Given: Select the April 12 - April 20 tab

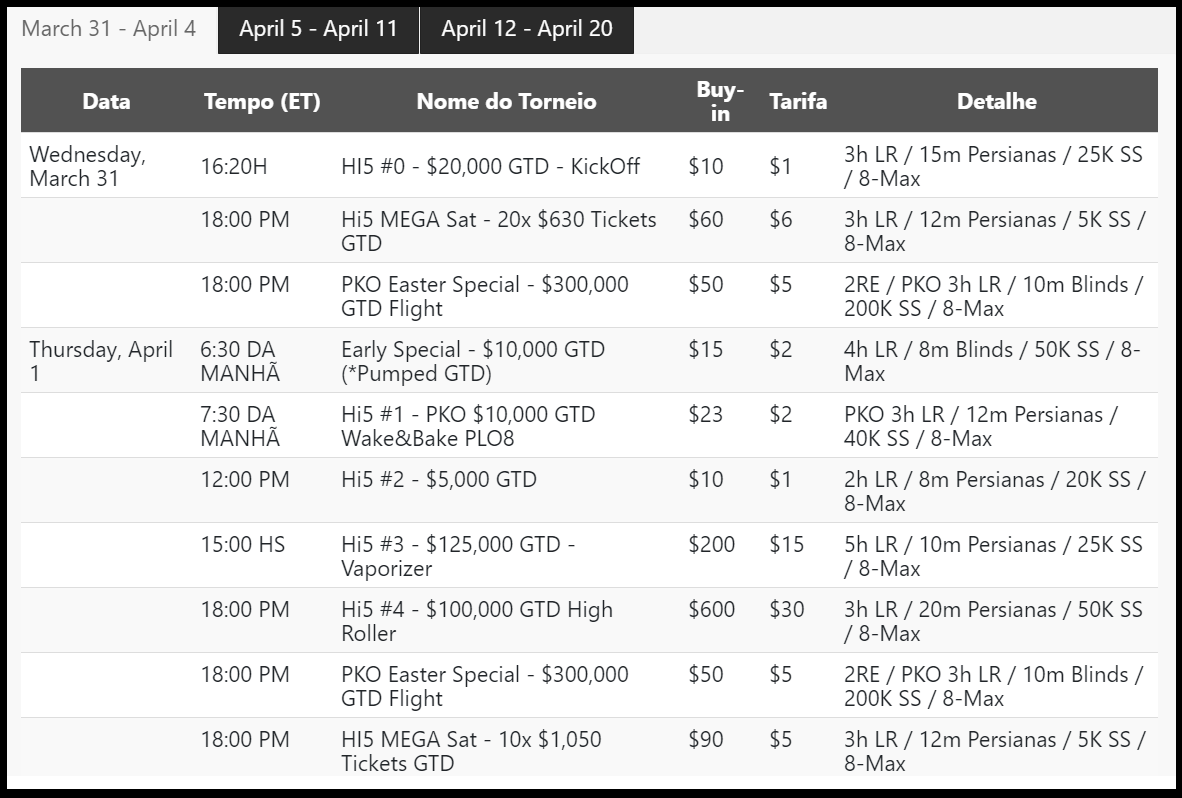Looking at the screenshot, I should pos(527,30).
